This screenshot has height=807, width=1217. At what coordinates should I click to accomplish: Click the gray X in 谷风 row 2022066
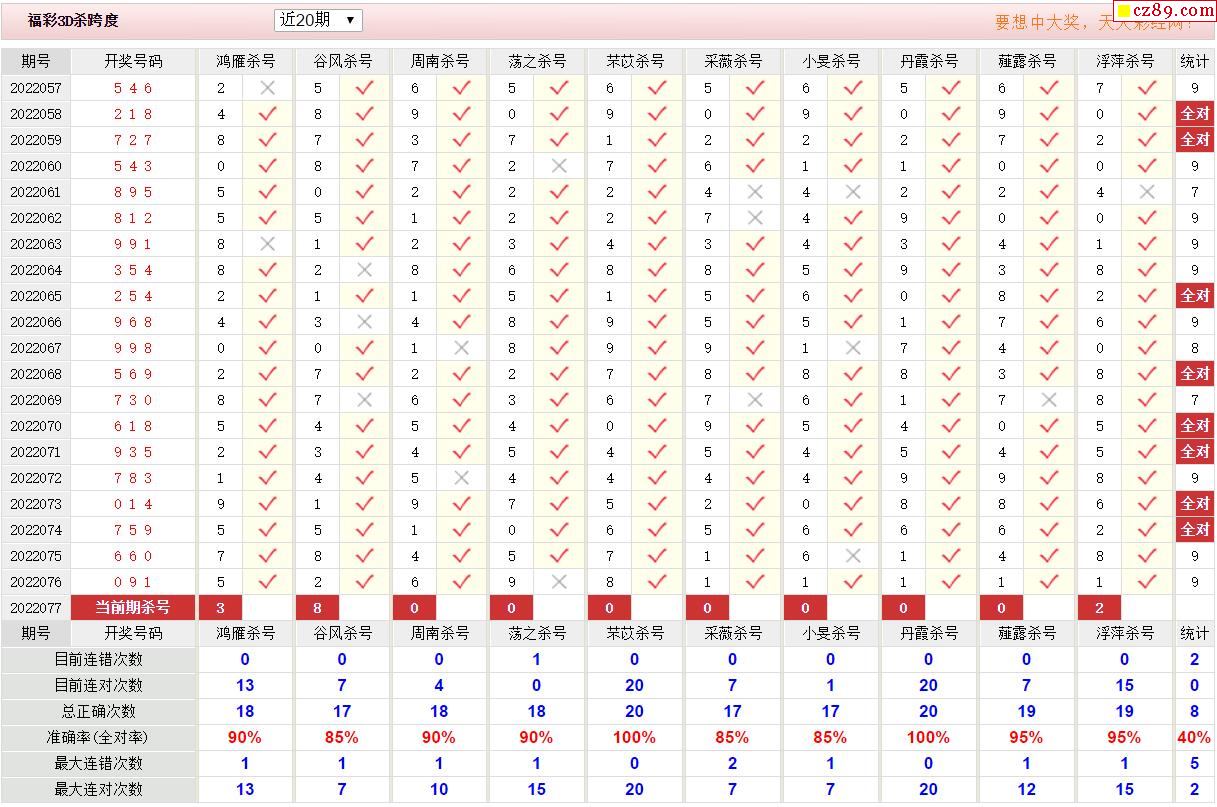coord(365,322)
